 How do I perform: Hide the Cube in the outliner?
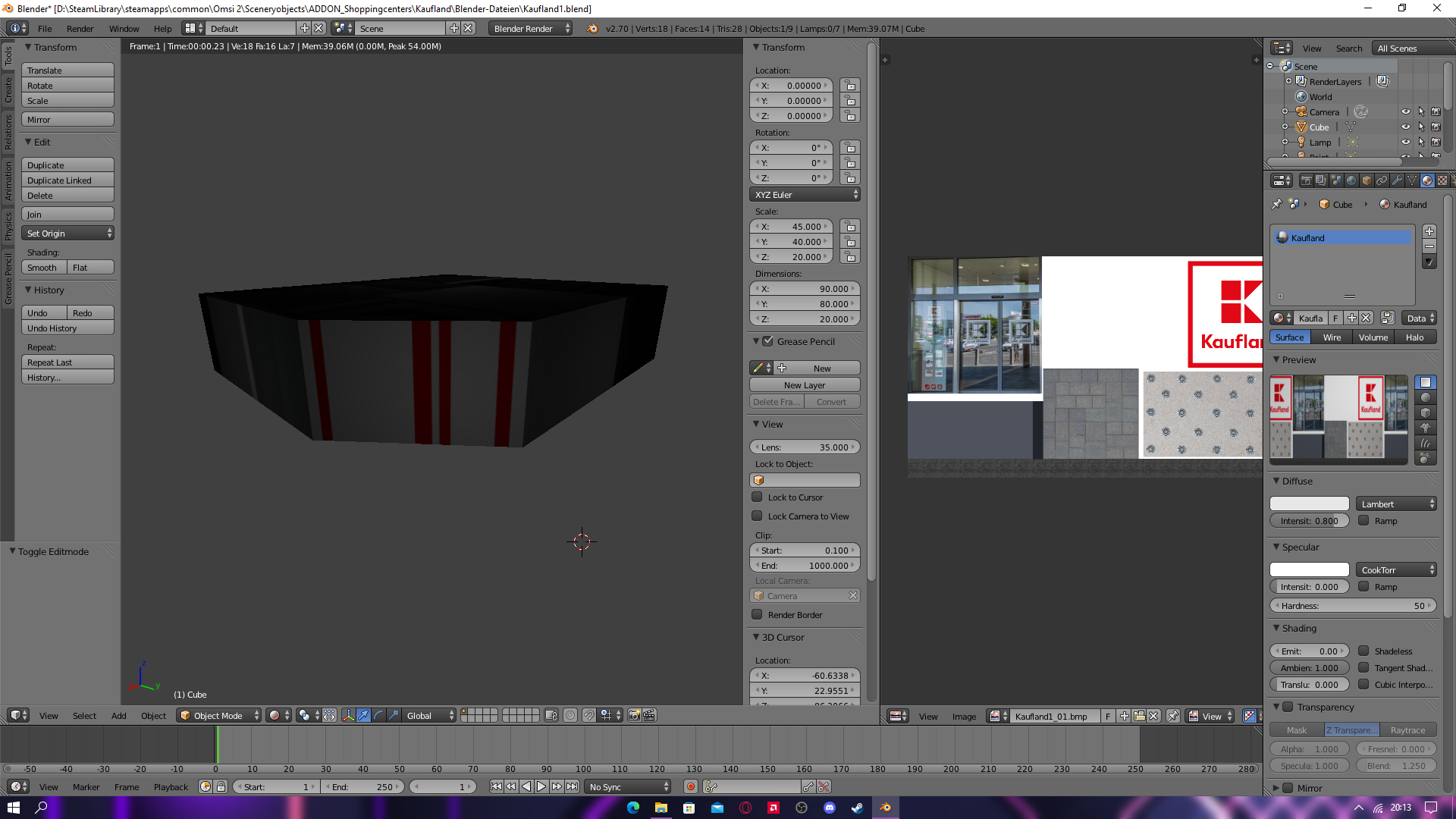click(1405, 127)
